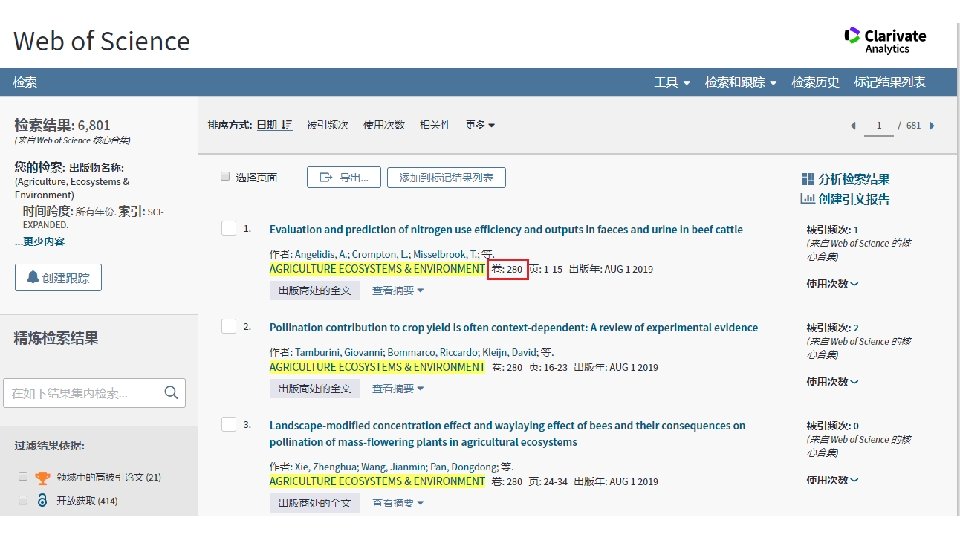Click the next page arrow

tap(932, 126)
